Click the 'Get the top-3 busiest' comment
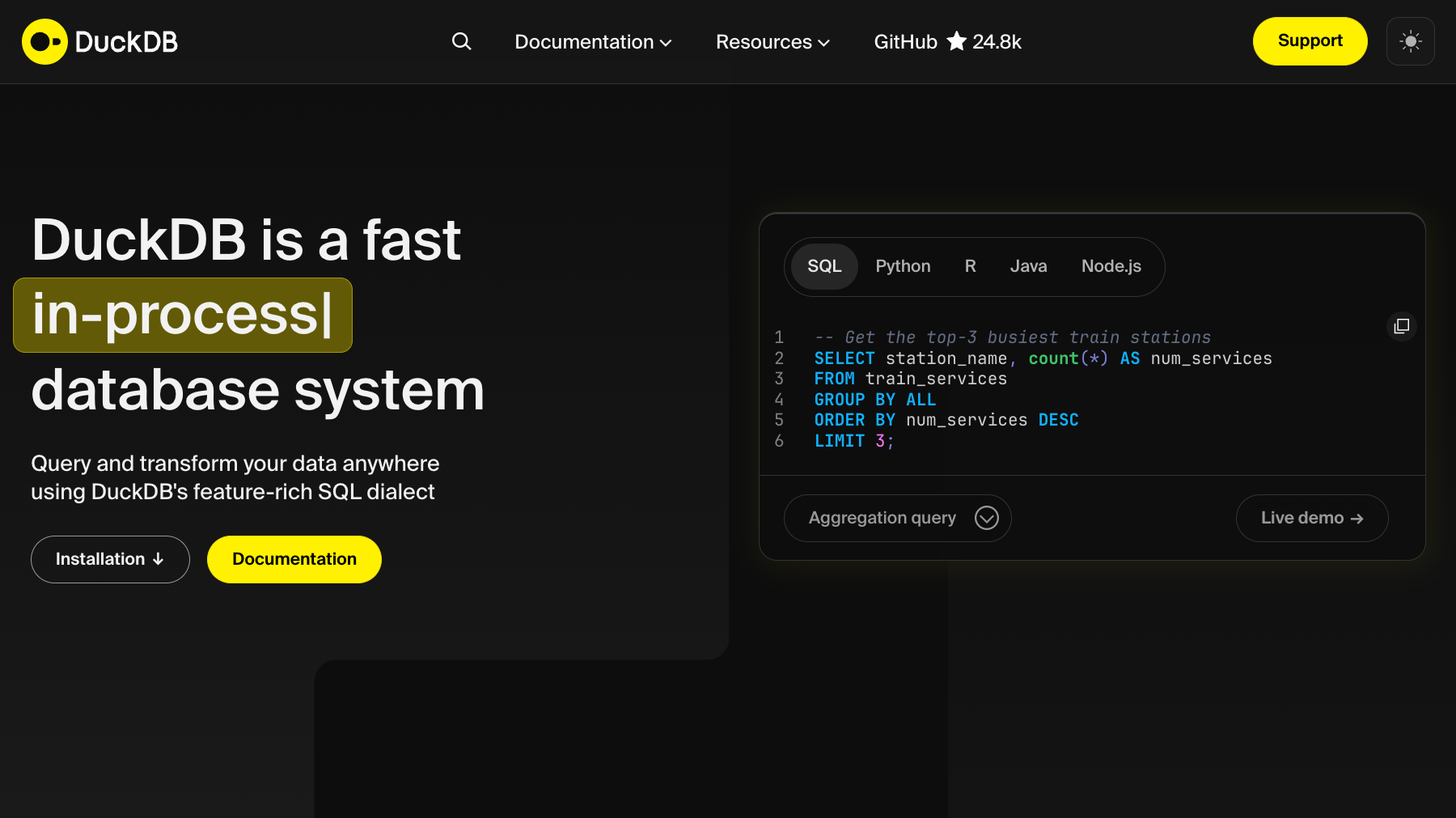This screenshot has width=1456, height=818. [1012, 337]
